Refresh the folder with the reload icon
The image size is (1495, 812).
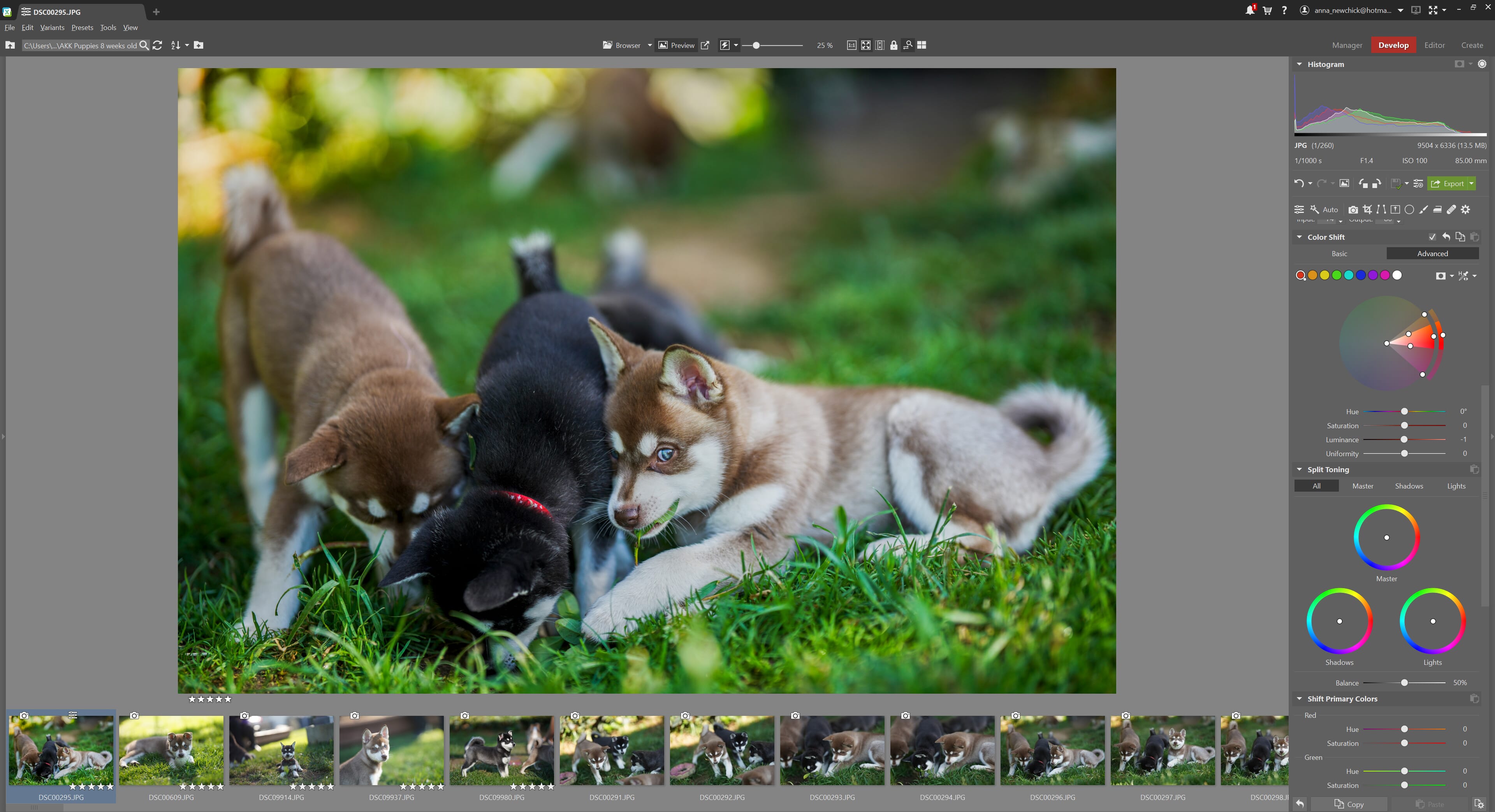pyautogui.click(x=157, y=45)
